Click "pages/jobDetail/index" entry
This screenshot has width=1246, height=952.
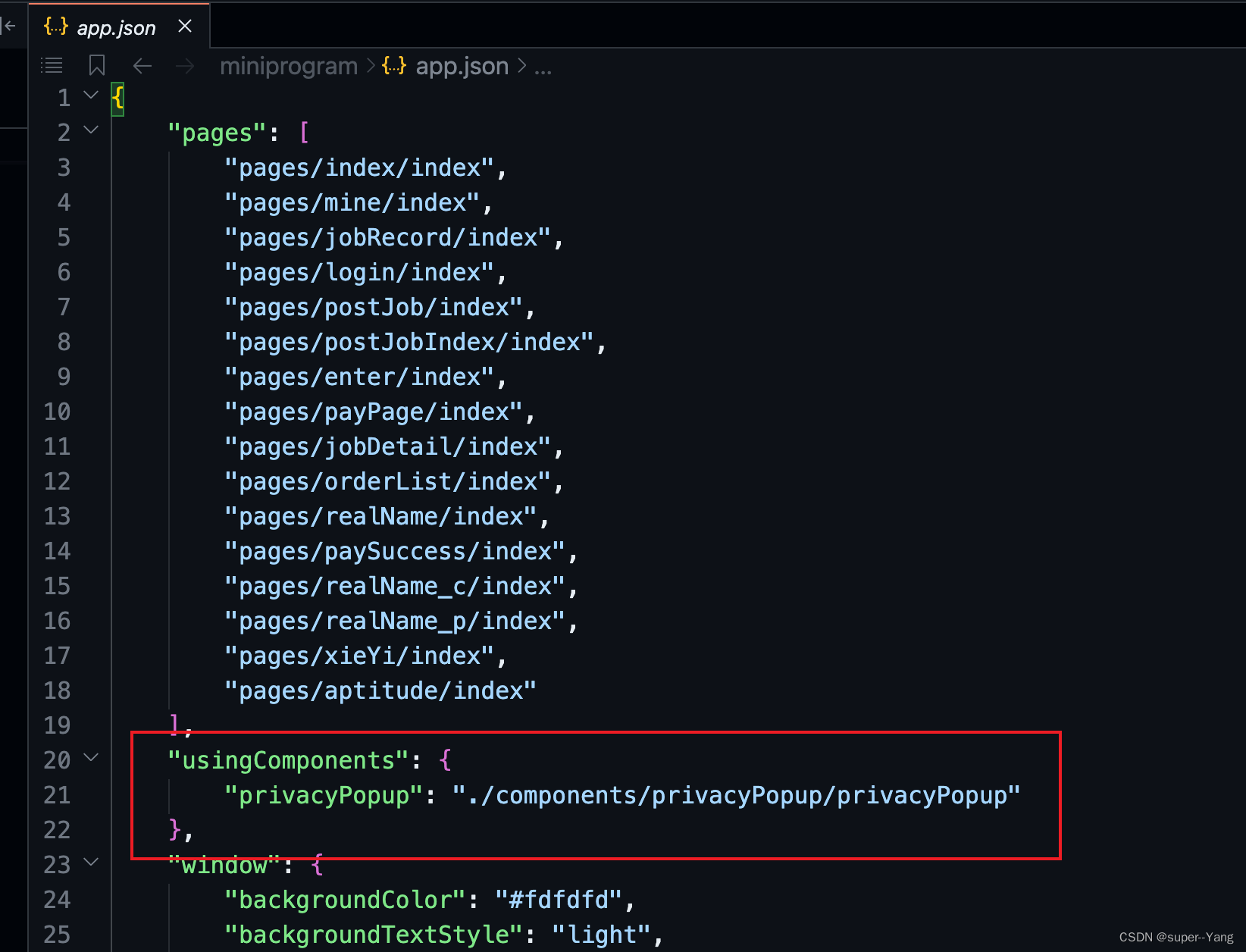pyautogui.click(x=388, y=447)
